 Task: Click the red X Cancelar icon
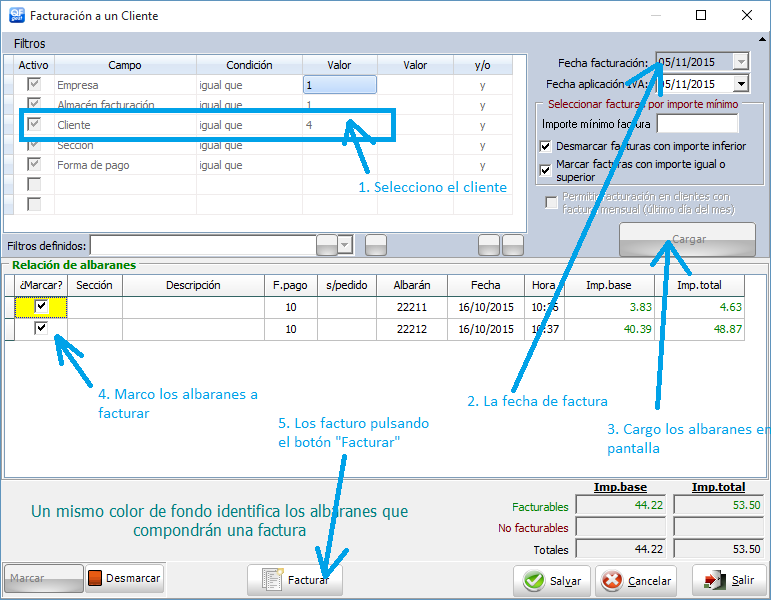(x=612, y=581)
